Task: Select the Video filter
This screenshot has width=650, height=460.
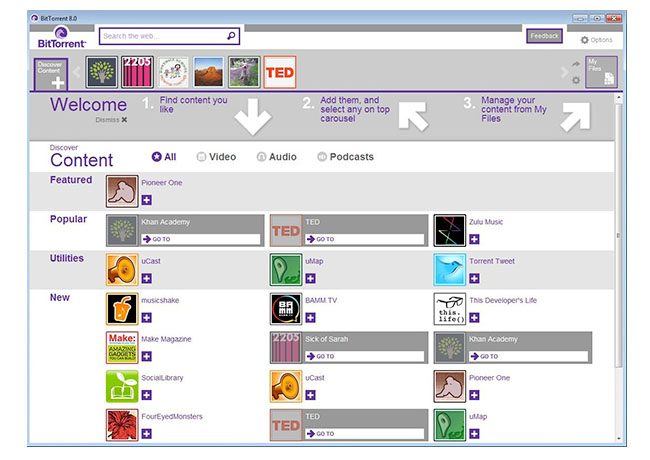Action: click(x=216, y=157)
